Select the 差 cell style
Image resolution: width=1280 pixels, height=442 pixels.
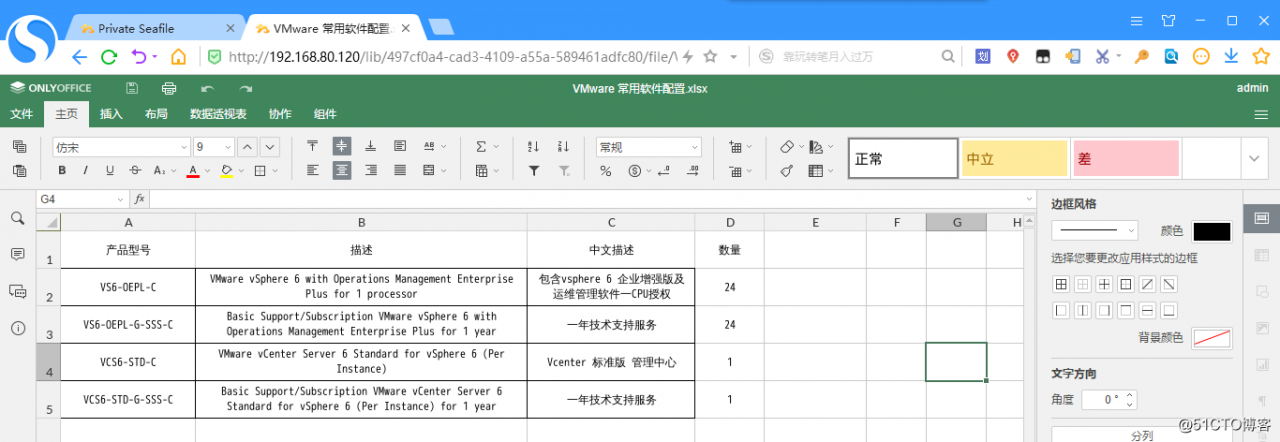[x=1125, y=158]
